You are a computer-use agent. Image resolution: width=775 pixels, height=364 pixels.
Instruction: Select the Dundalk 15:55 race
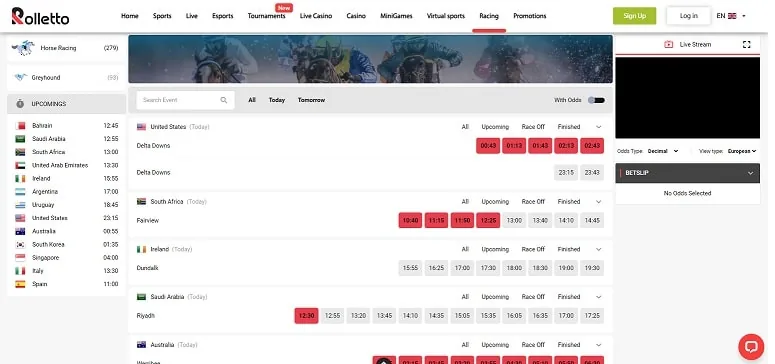[x=410, y=268]
